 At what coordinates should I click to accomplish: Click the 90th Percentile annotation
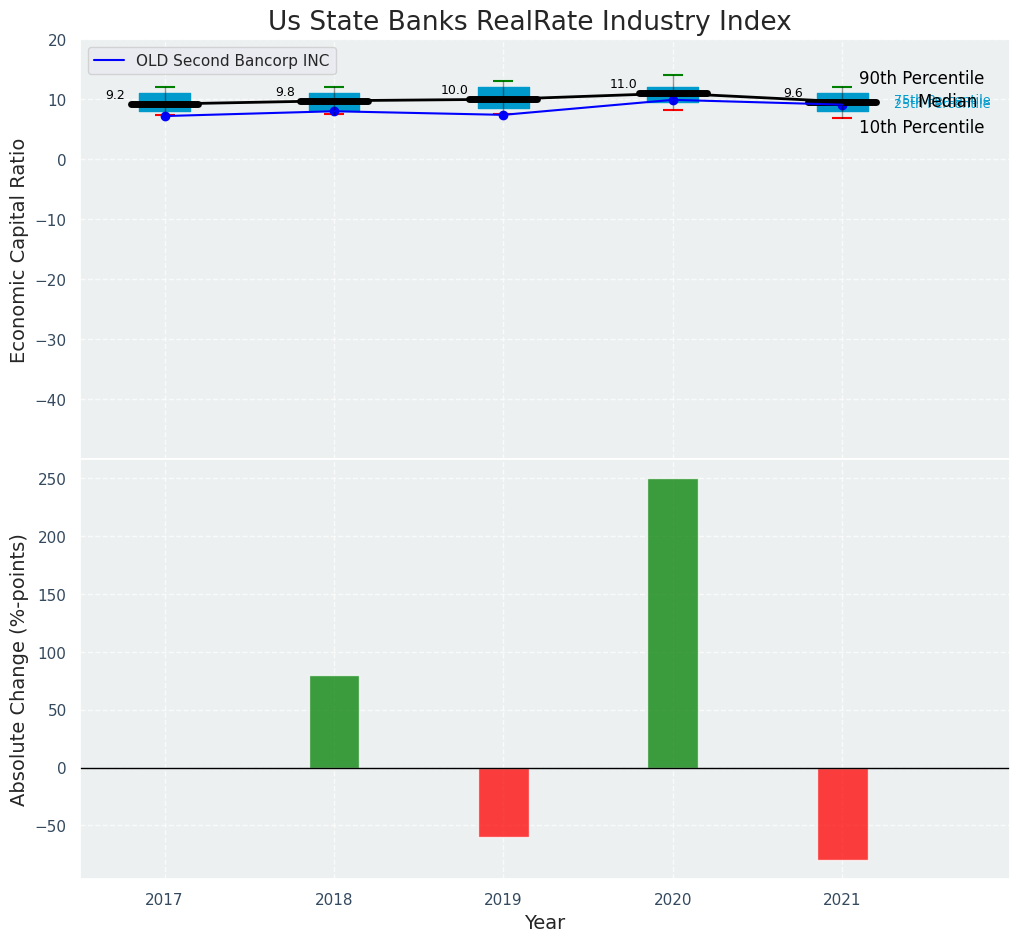point(921,78)
